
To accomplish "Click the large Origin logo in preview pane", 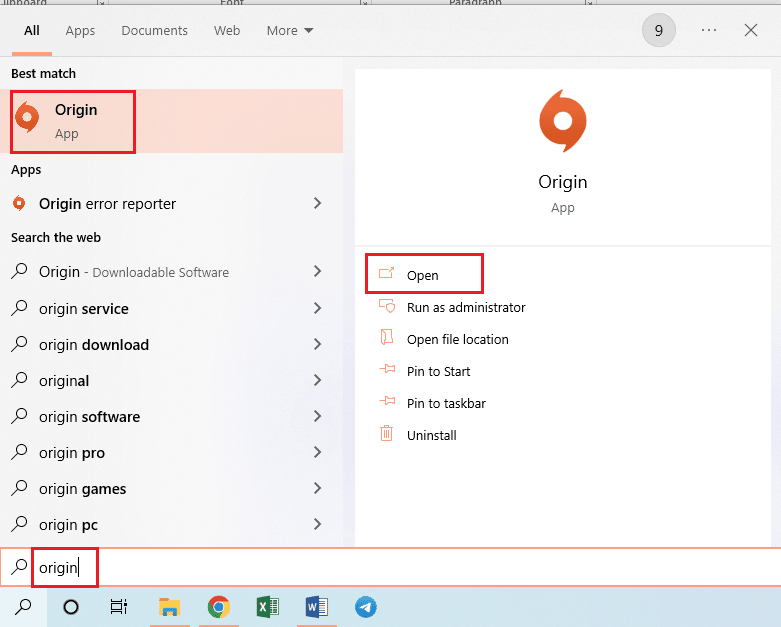I will pyautogui.click(x=563, y=121).
